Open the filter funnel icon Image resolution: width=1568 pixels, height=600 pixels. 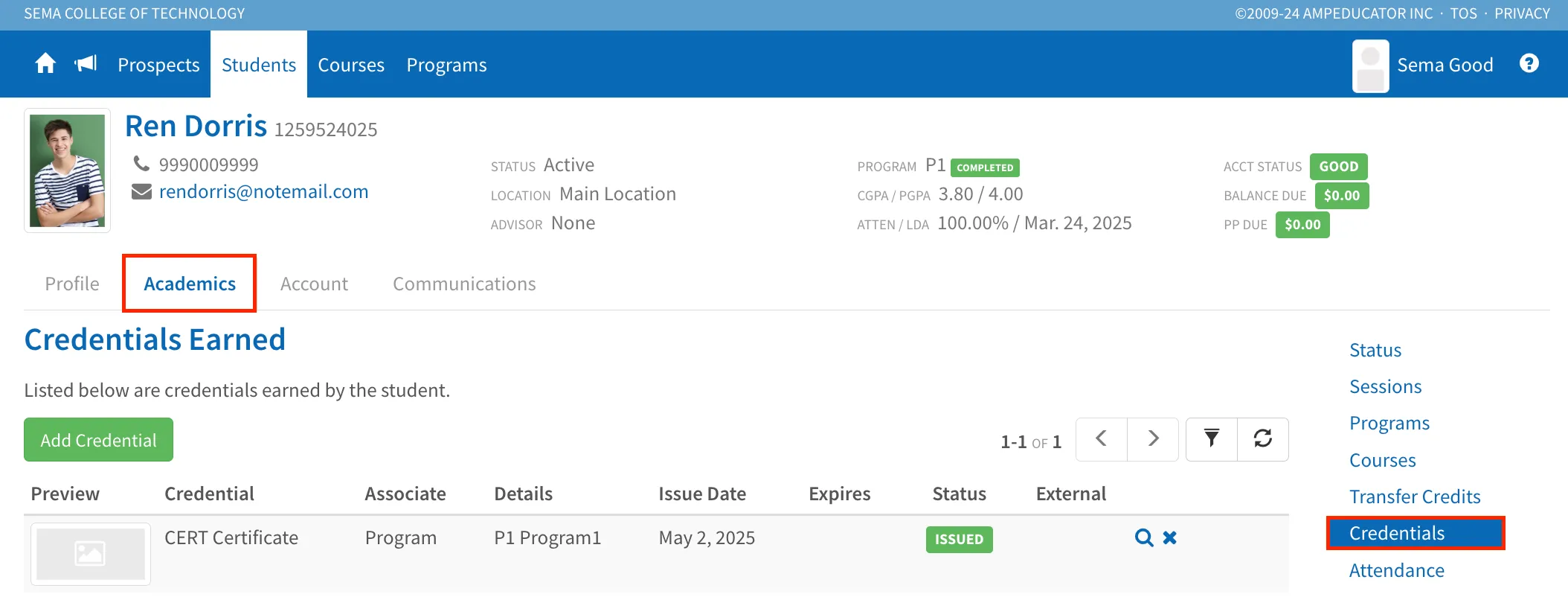tap(1212, 439)
